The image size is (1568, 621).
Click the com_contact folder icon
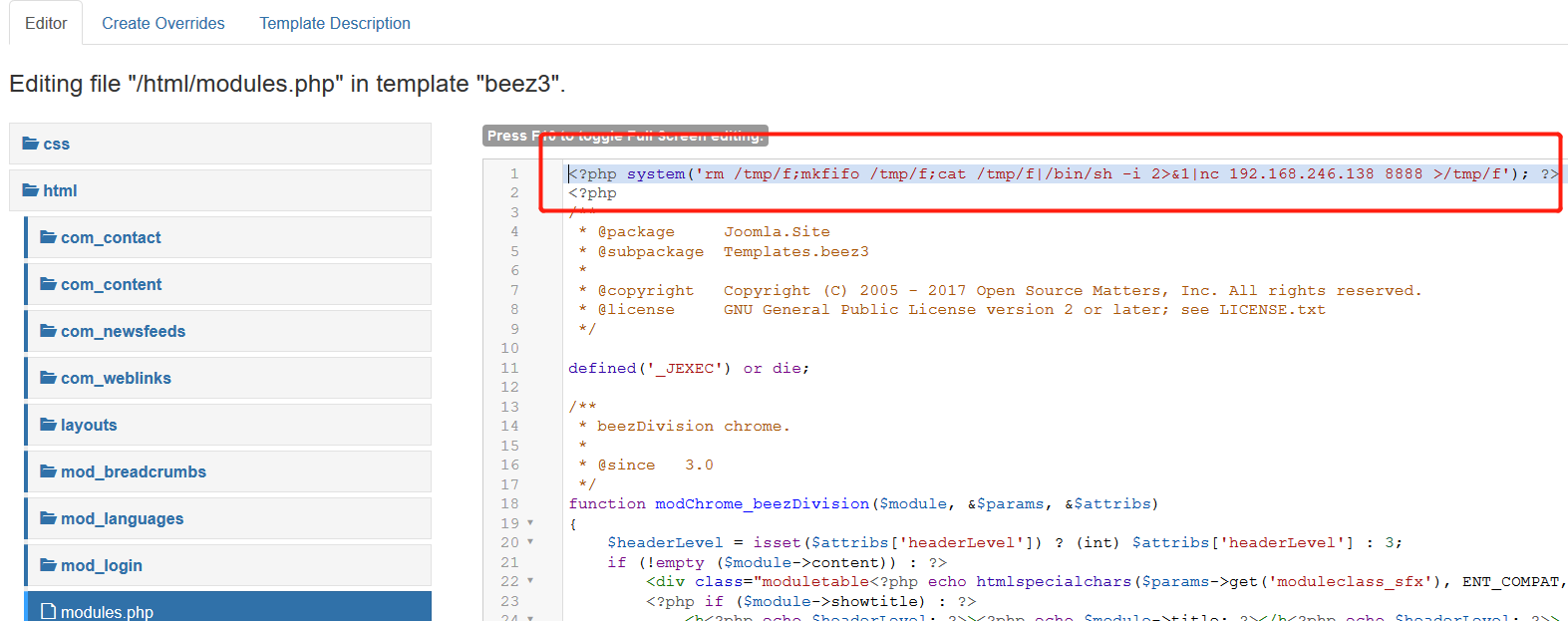pos(48,237)
